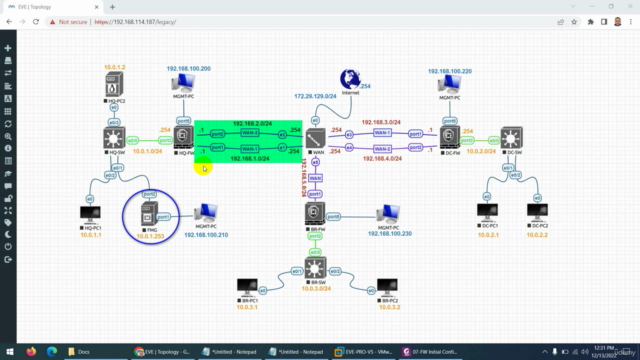This screenshot has height=360, width=640.
Task: Select the BR-PC1 desktop node
Action: [x=247, y=288]
